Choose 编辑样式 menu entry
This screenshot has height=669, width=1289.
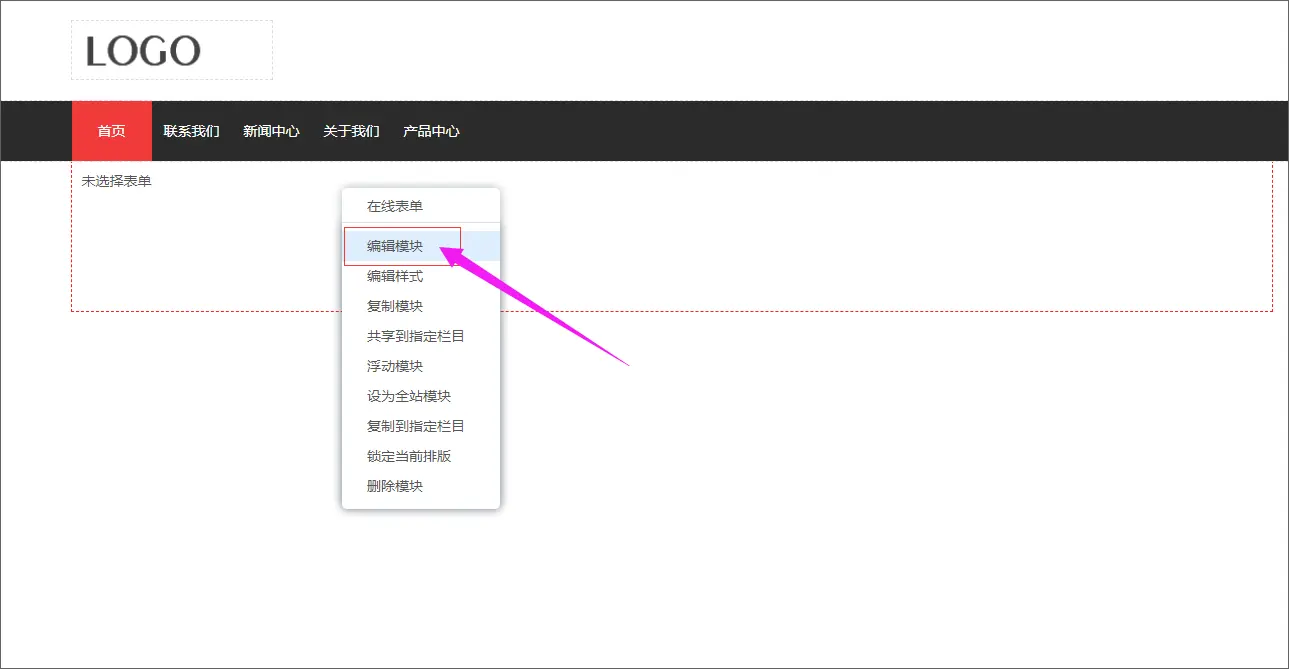point(395,276)
